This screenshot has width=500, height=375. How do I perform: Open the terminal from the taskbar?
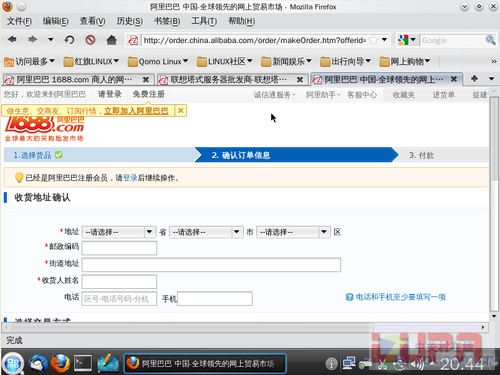tap(83, 363)
